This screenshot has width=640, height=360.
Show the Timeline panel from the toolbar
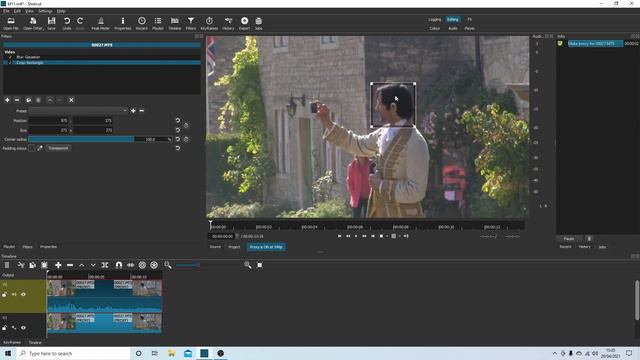[x=175, y=23]
